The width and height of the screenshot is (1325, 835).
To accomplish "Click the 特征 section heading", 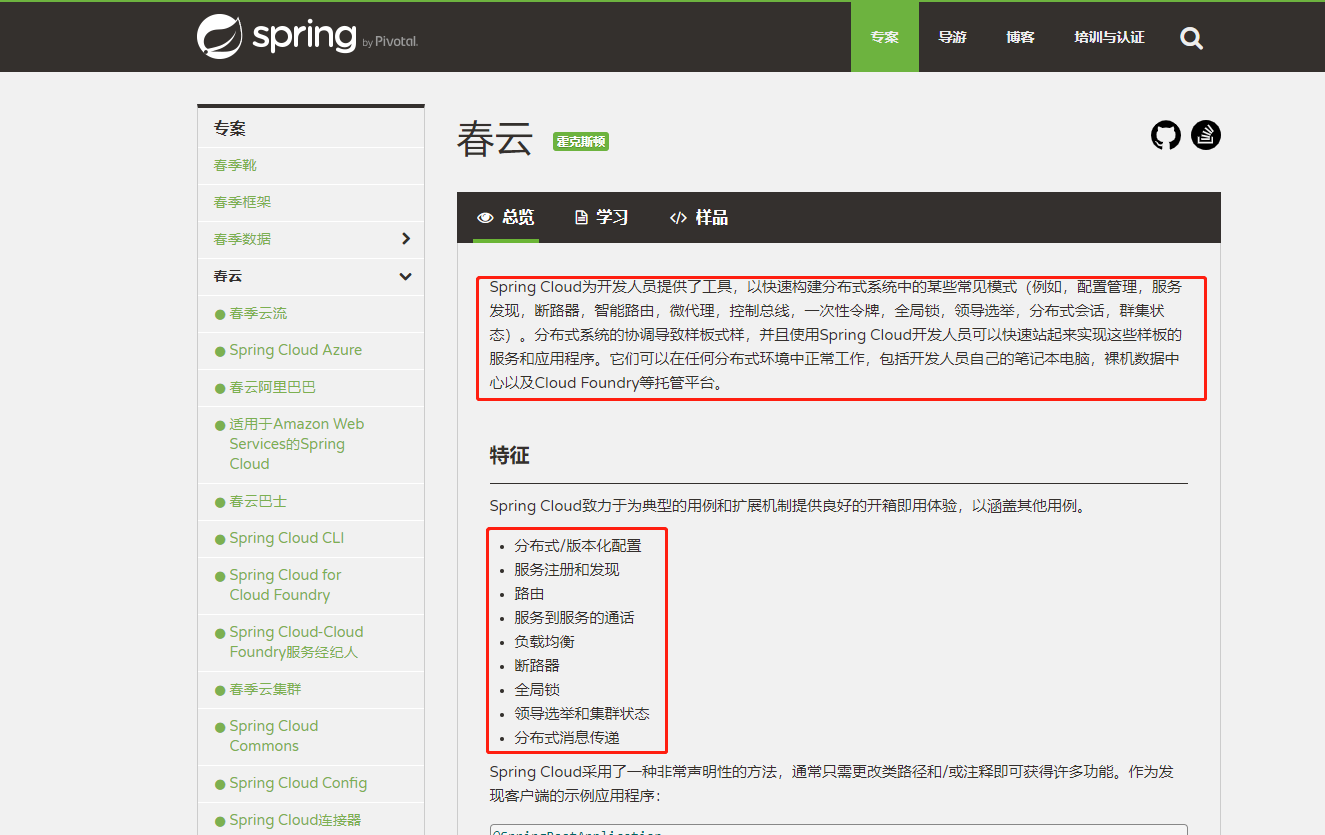I will [x=509, y=456].
